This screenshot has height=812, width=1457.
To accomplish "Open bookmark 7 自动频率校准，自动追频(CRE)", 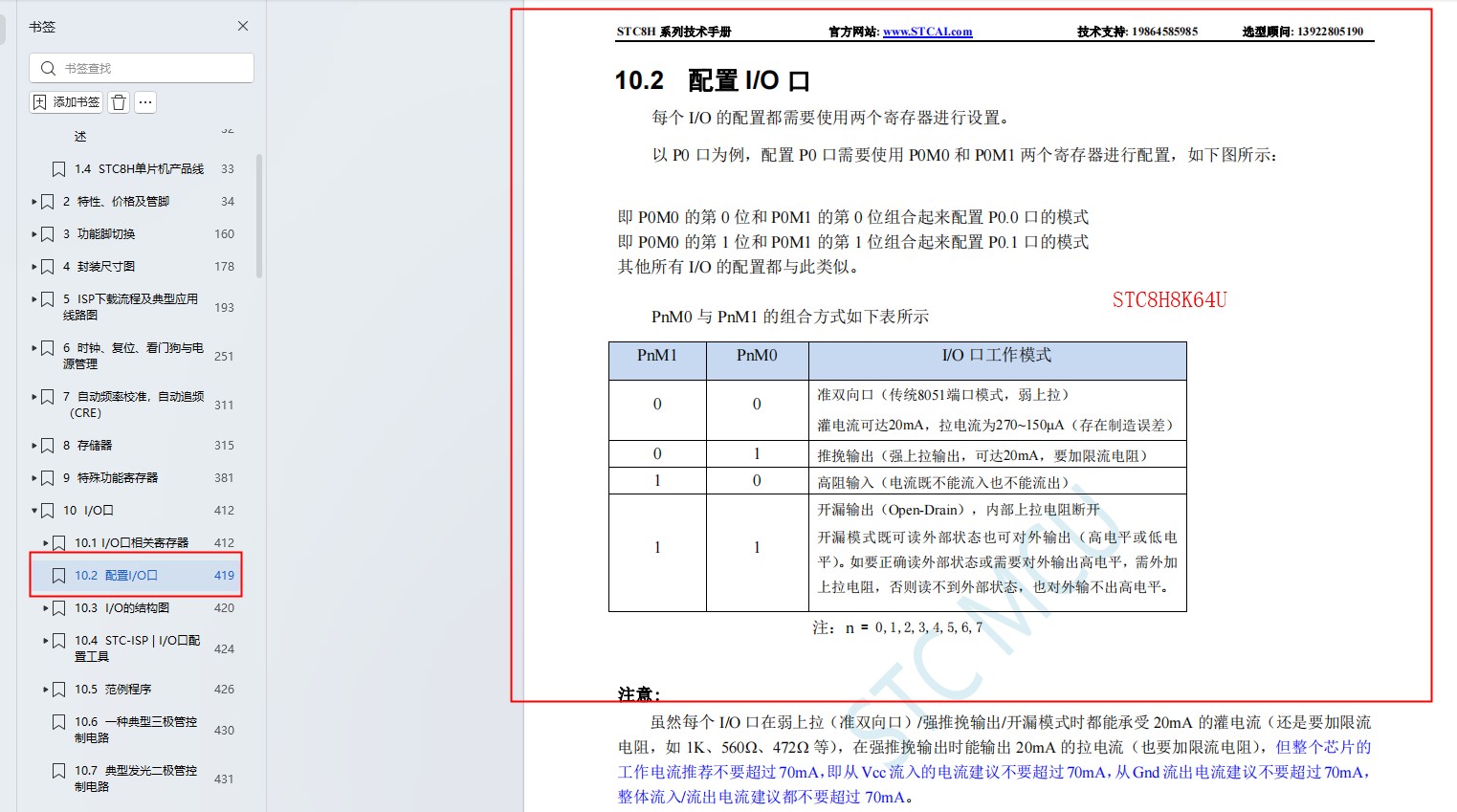I will coord(133,405).
